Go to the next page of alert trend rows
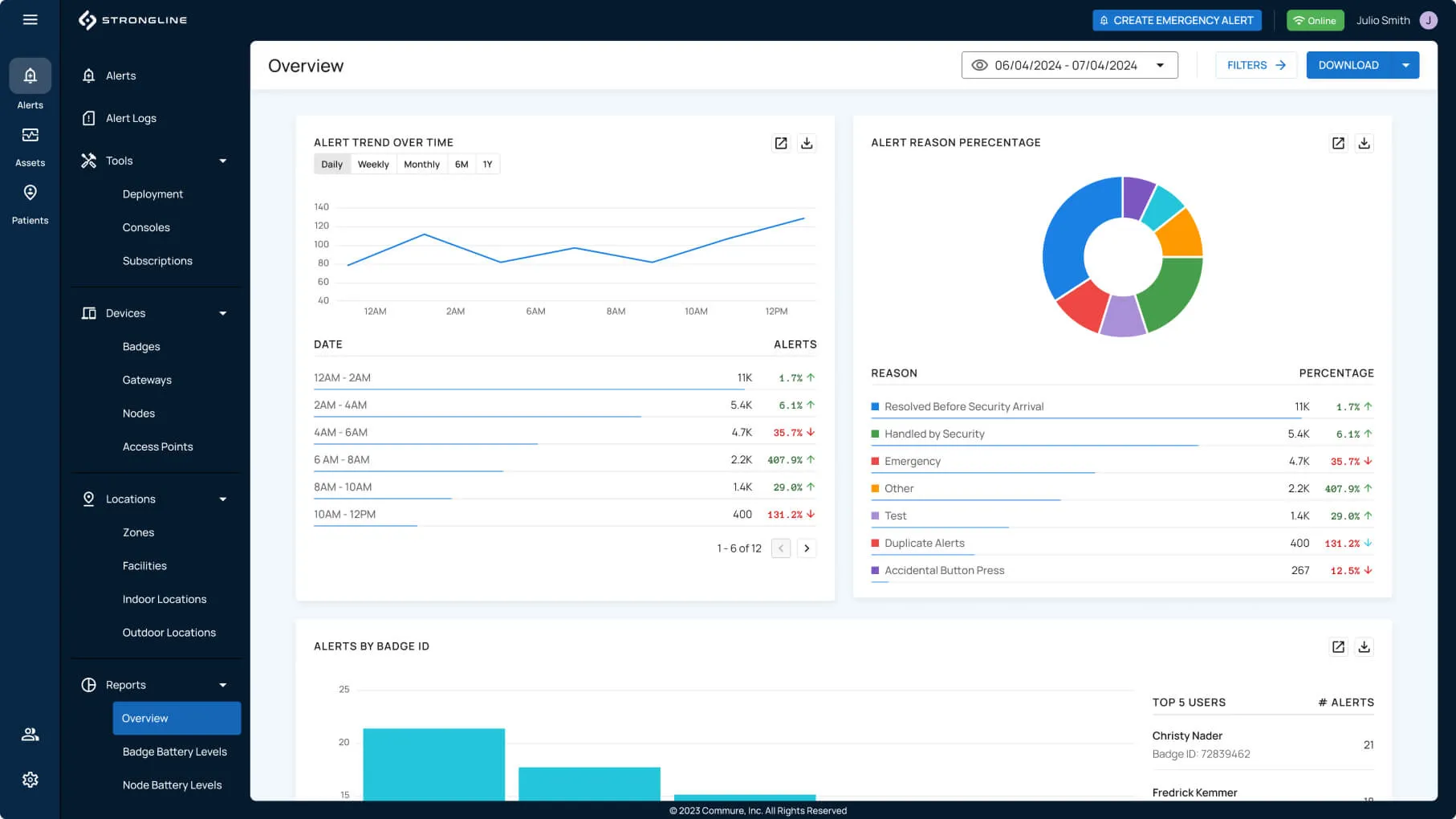 click(807, 548)
